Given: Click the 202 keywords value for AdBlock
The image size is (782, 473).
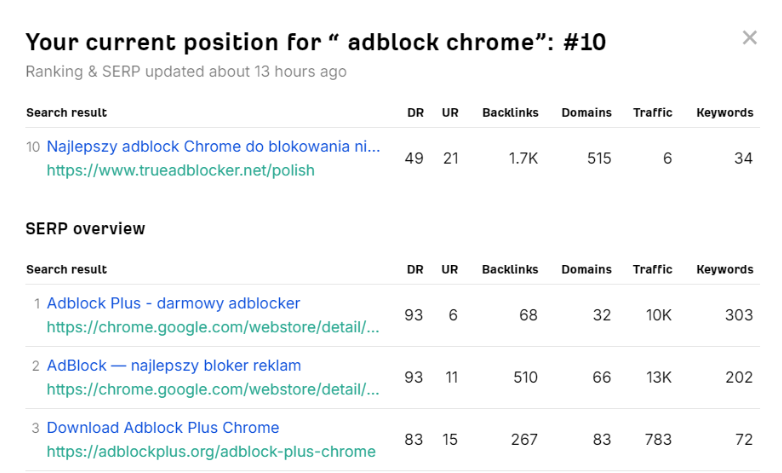Looking at the screenshot, I should (x=739, y=378).
